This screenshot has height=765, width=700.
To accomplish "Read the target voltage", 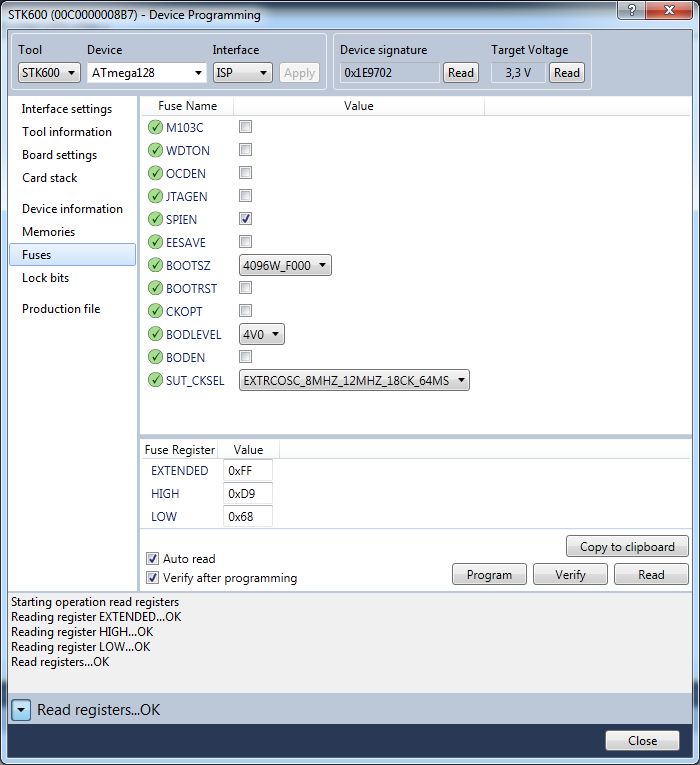I will point(567,73).
